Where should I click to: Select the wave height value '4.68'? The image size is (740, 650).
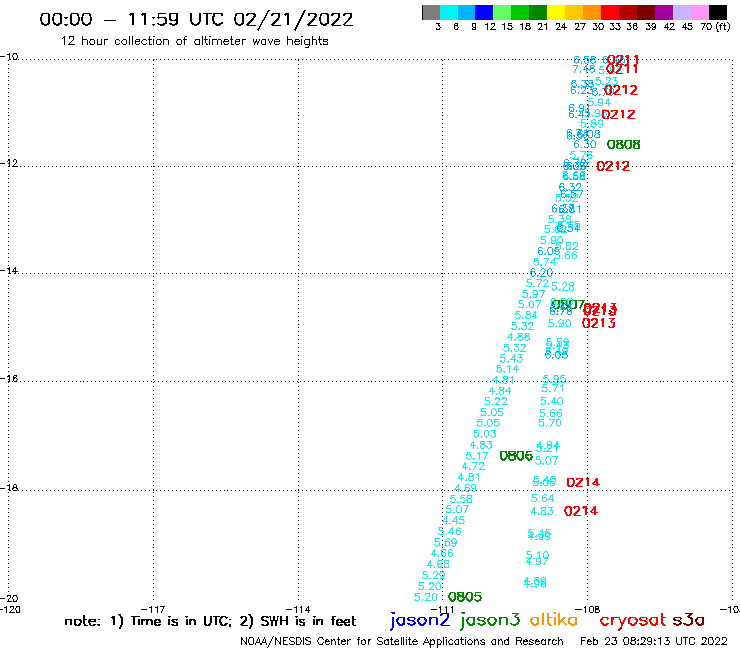(438, 564)
